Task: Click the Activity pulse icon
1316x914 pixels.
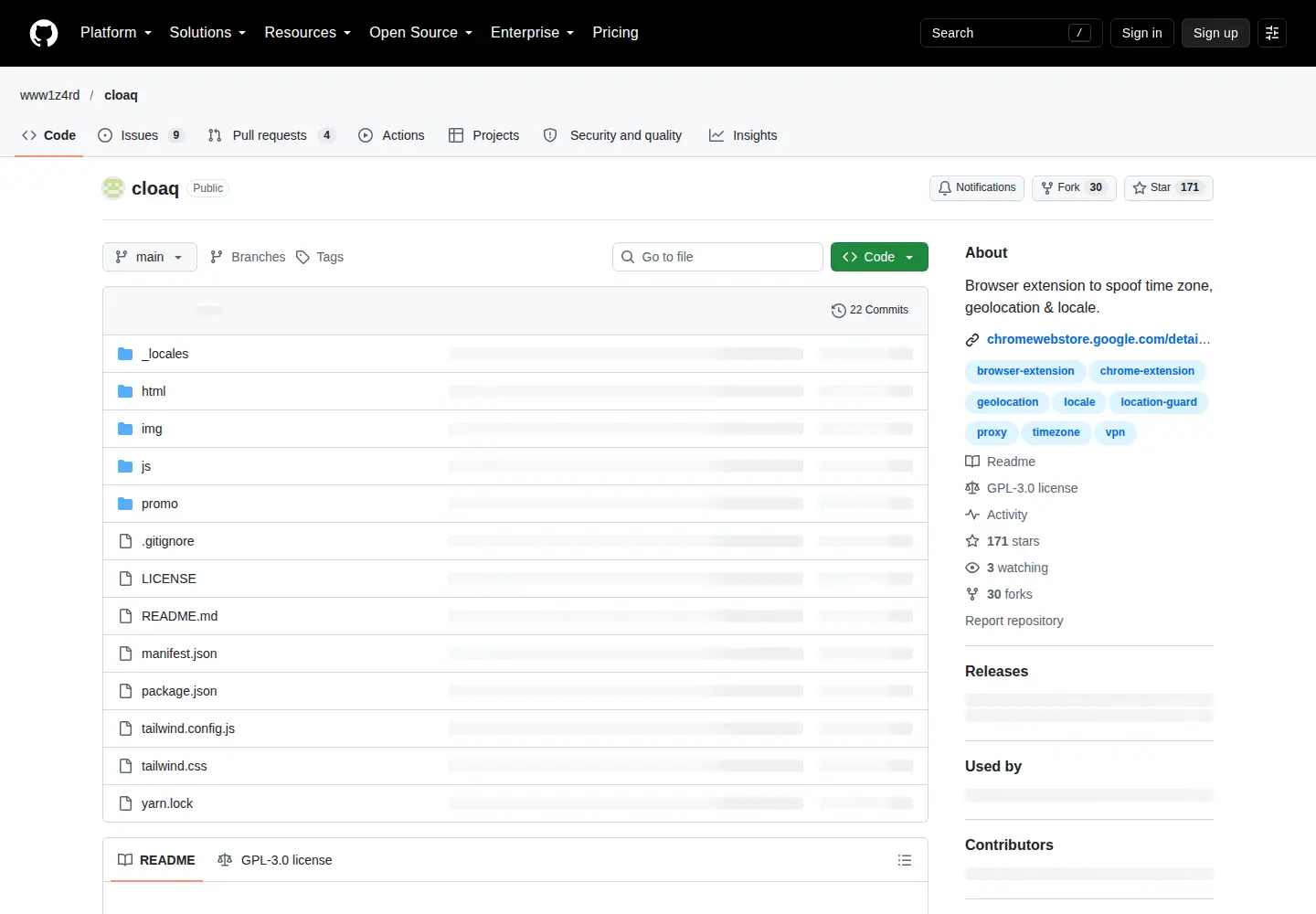Action: [972, 515]
